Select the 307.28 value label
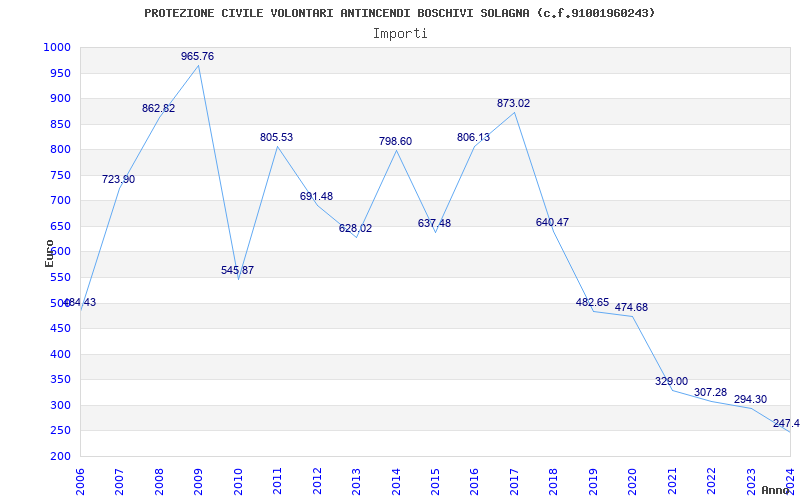800x500 pixels. point(710,392)
